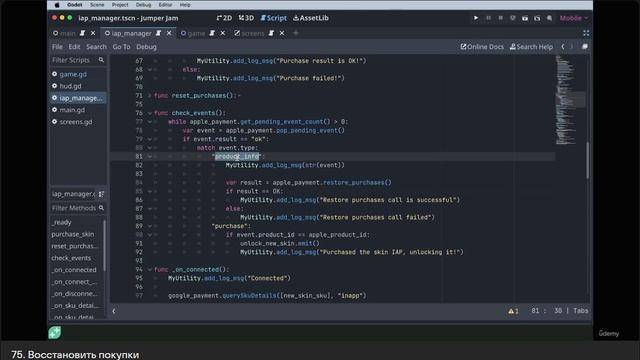This screenshot has height=360, width=640.
Task: Open the script editor Edit menu
Action: [x=74, y=47]
